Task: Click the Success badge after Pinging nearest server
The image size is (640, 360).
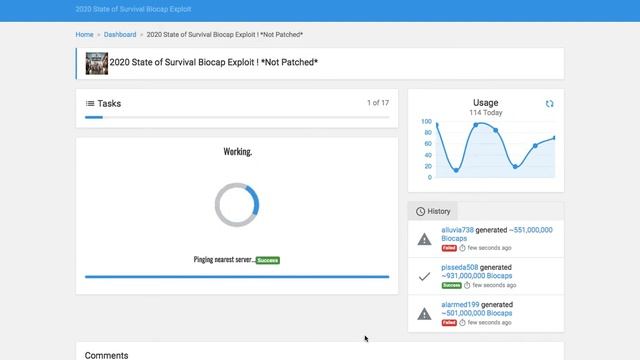Action: pyautogui.click(x=268, y=260)
